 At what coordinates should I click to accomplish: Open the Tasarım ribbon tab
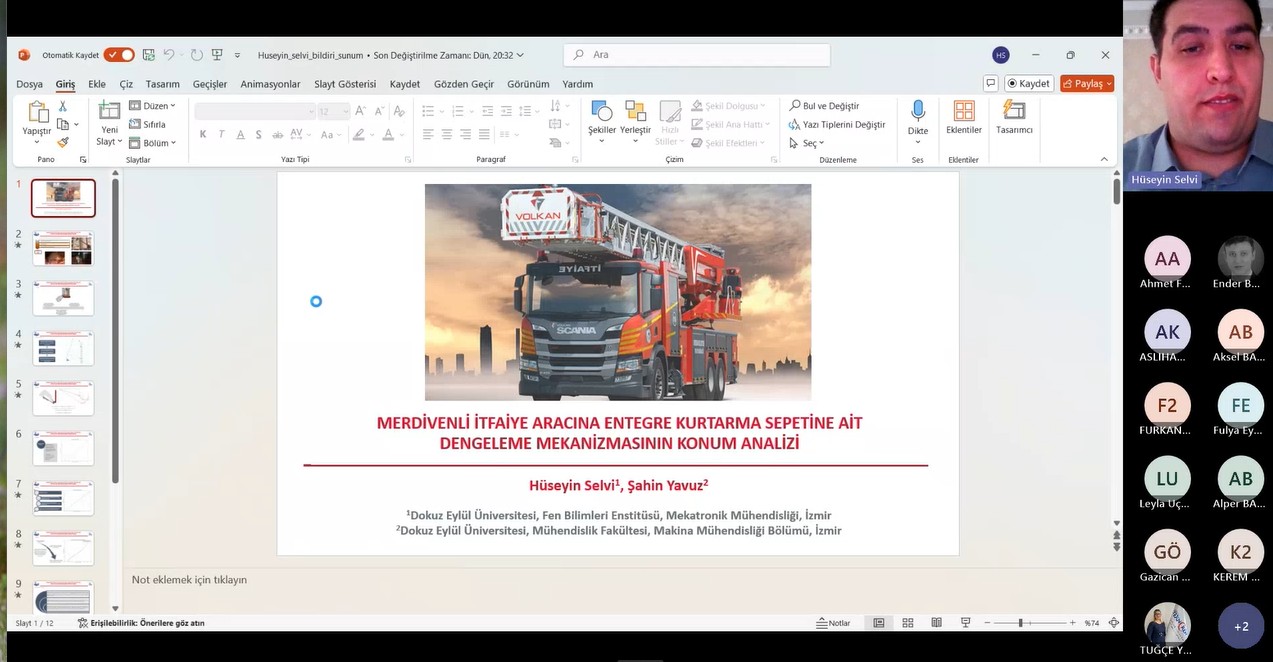162,84
